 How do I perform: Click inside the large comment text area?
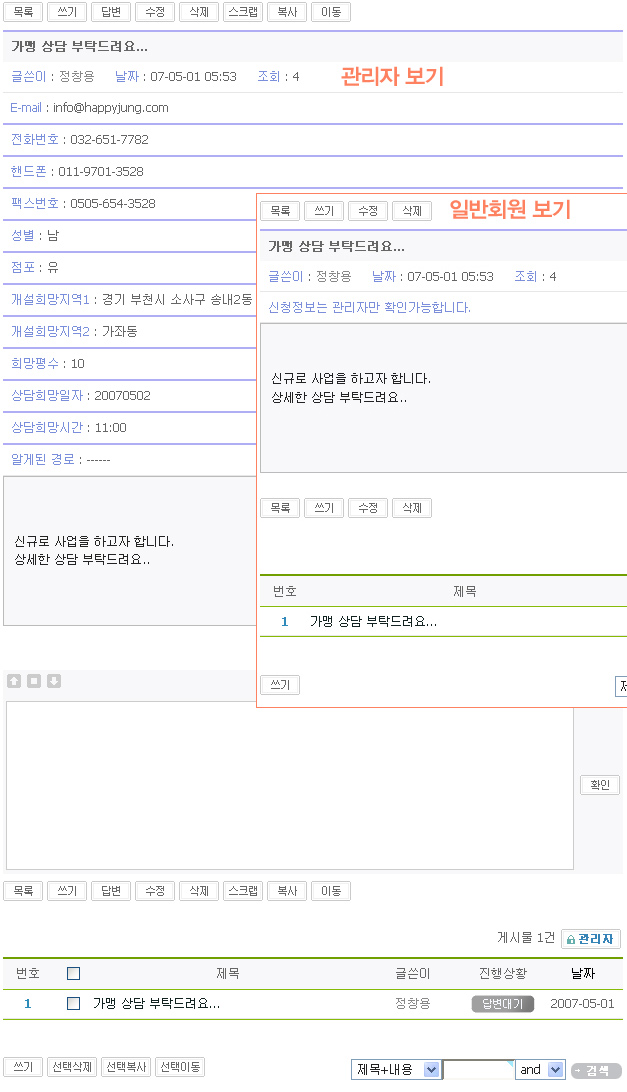(290, 785)
